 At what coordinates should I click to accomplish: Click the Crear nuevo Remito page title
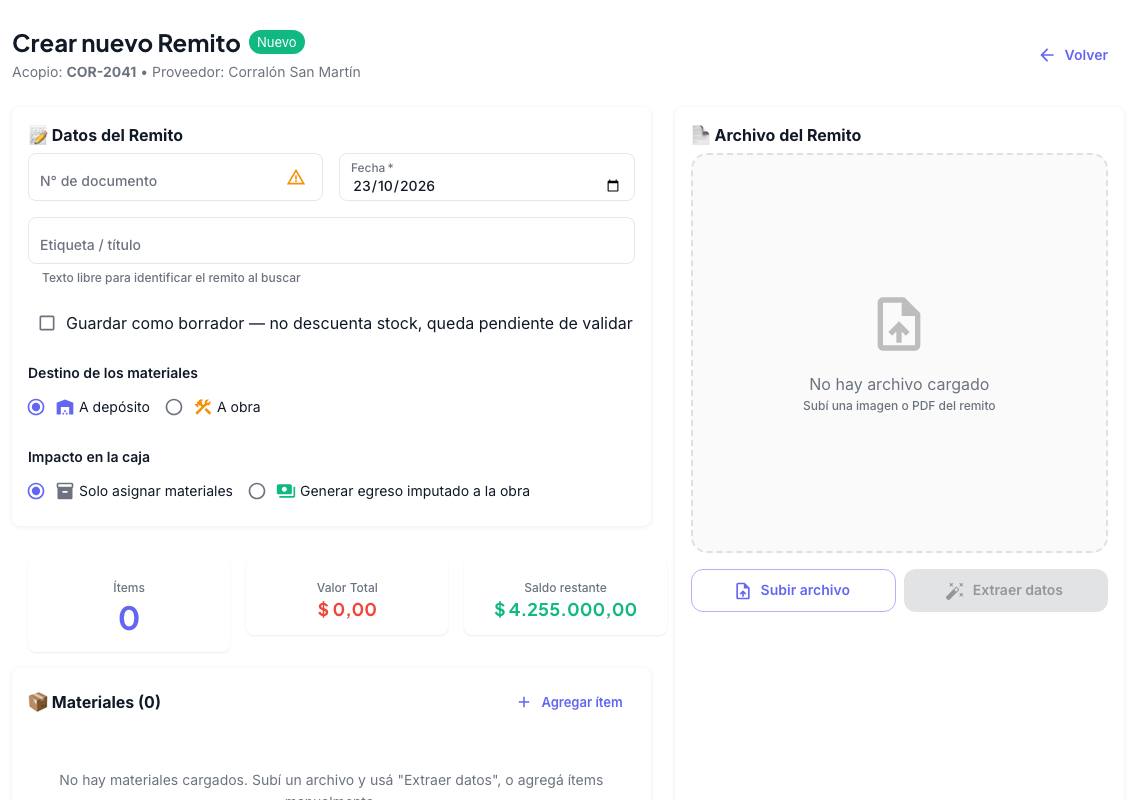[x=126, y=43]
